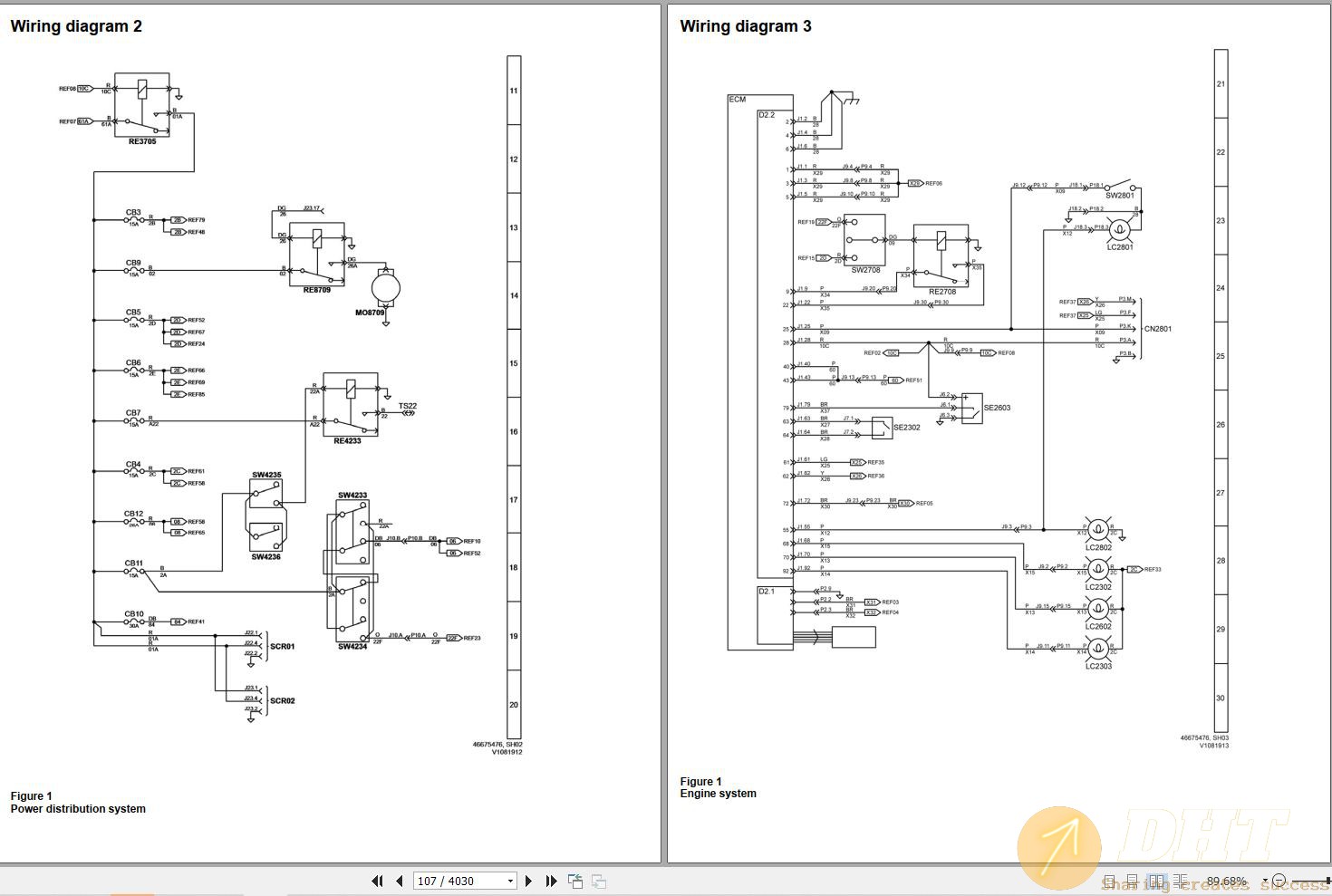The image size is (1332, 896).
Task: Click the RE3705 relay label
Action: pyautogui.click(x=141, y=141)
